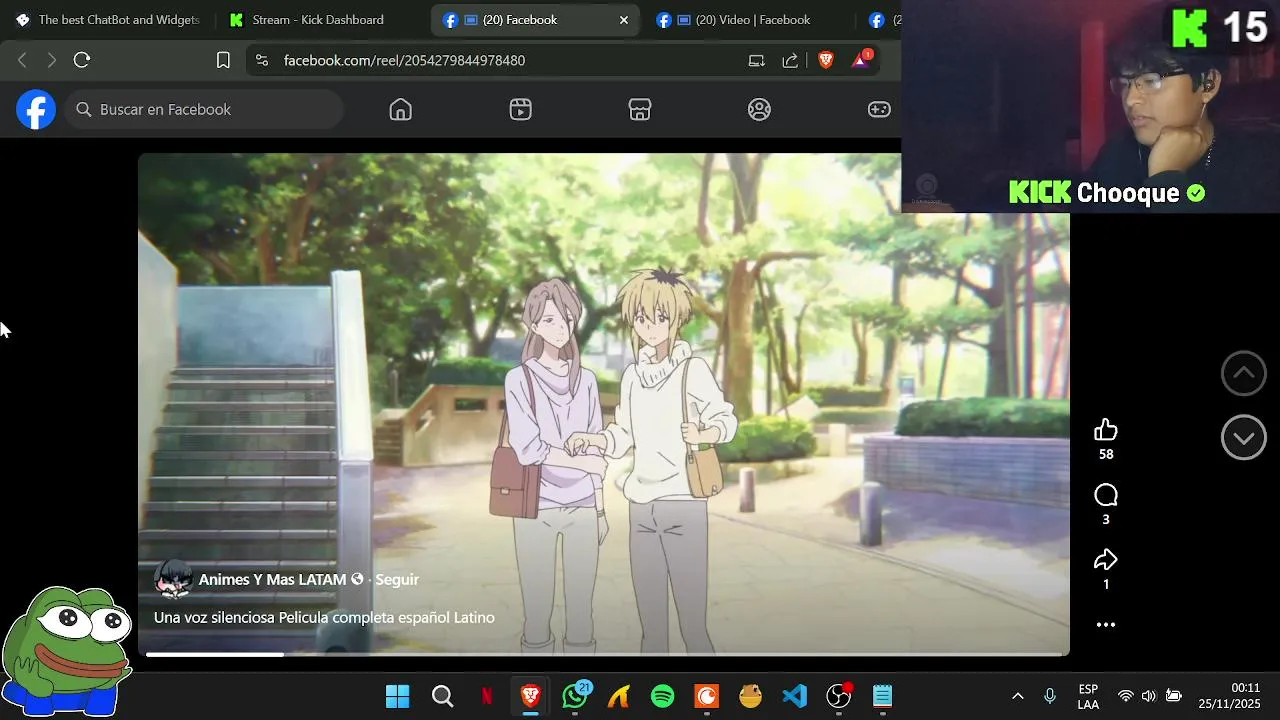Click the reel video progress bar
This screenshot has height=720, width=1280.
pos(604,654)
